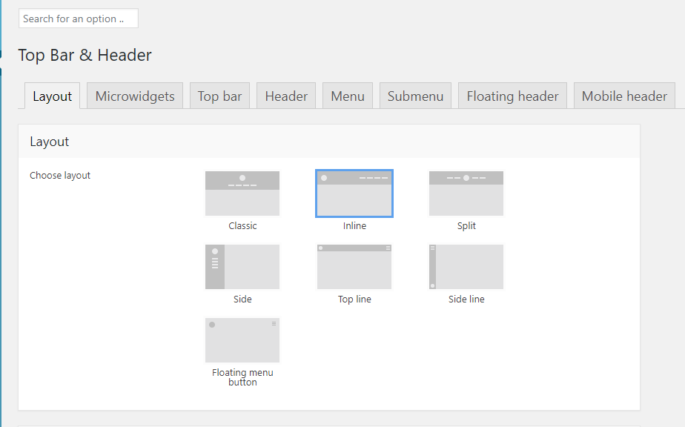
Task: Go to the Floating header tab
Action: 512,96
